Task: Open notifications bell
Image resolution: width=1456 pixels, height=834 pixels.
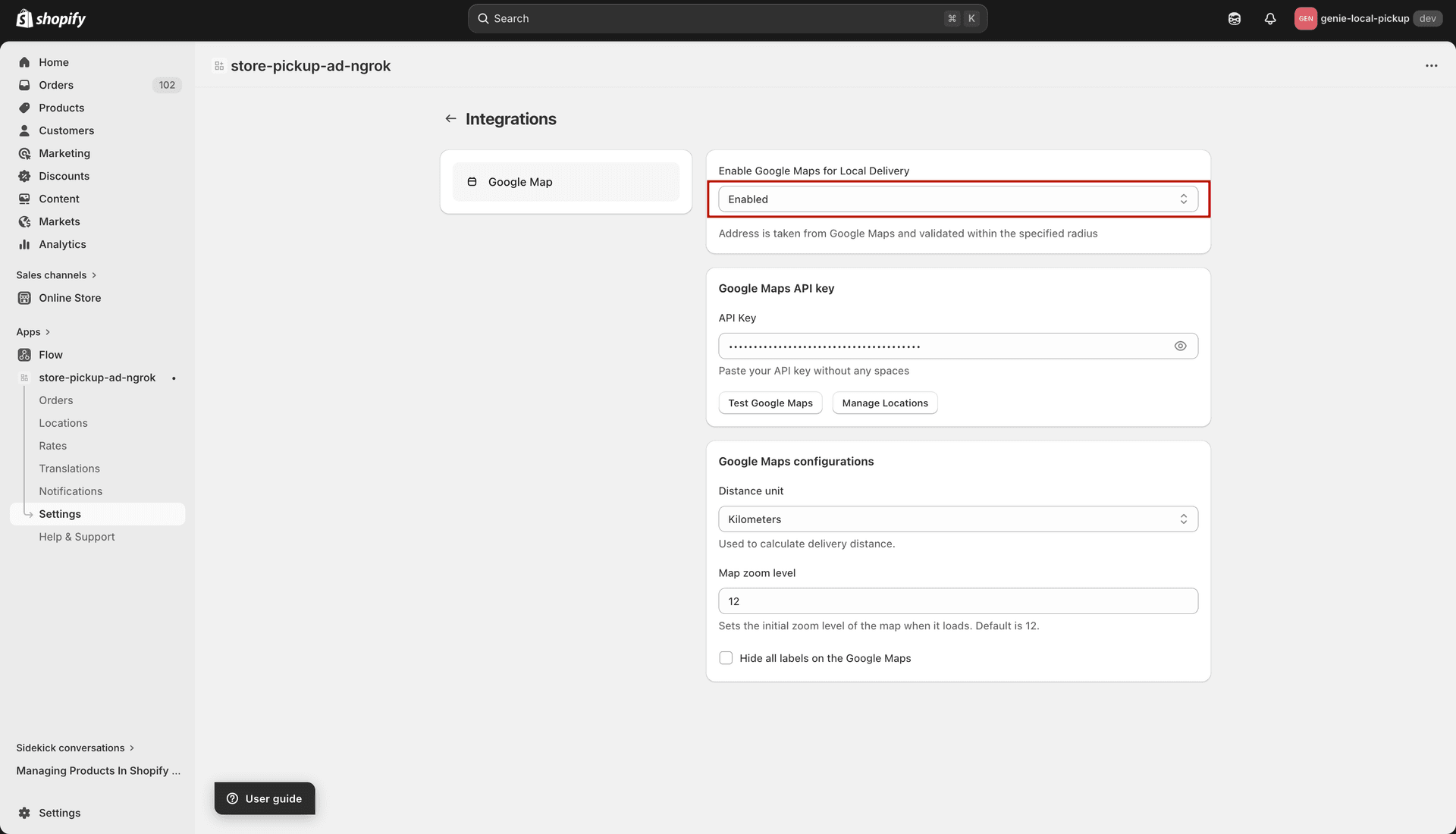Action: click(x=1270, y=18)
